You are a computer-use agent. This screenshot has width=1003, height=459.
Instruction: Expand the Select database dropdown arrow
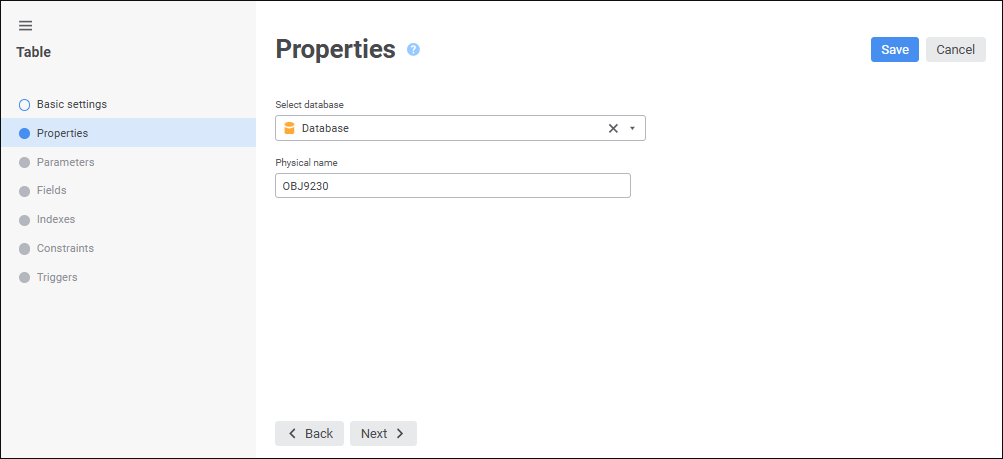[x=632, y=128]
